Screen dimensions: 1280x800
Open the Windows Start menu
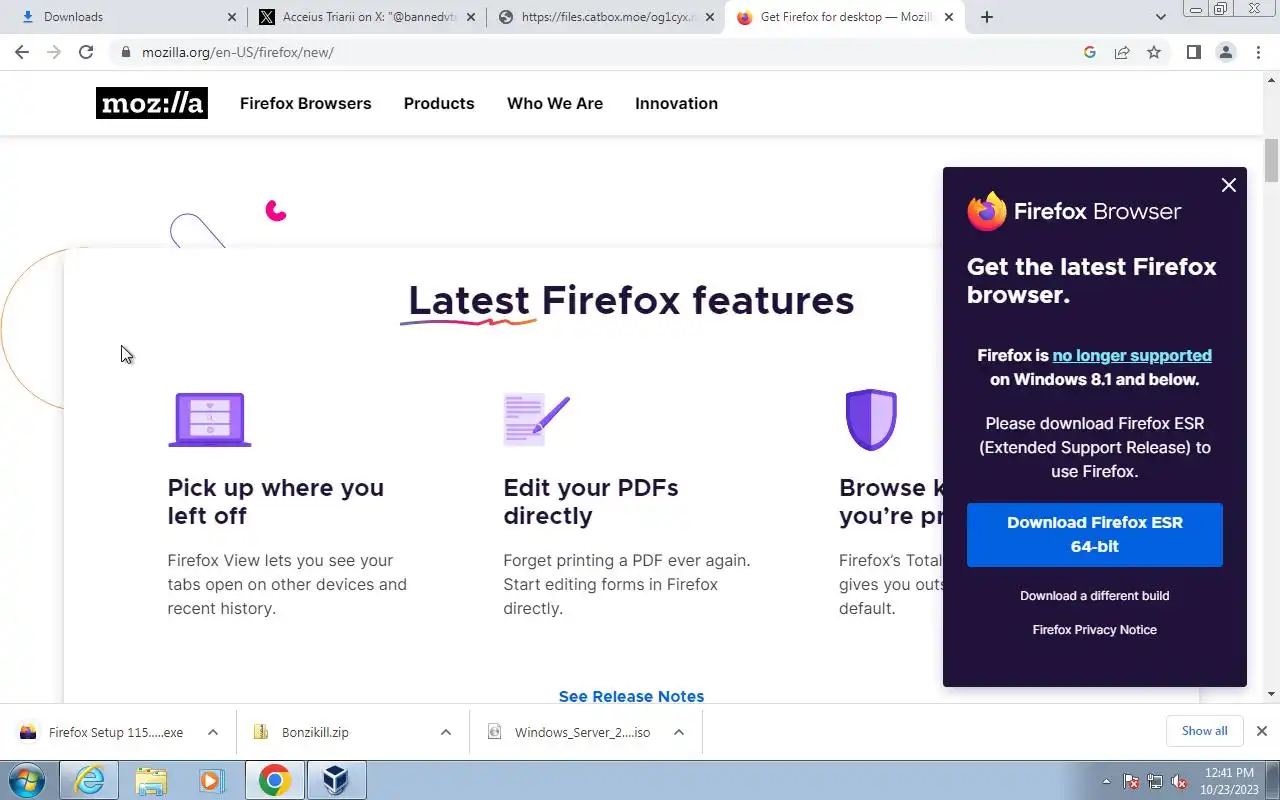click(27, 781)
